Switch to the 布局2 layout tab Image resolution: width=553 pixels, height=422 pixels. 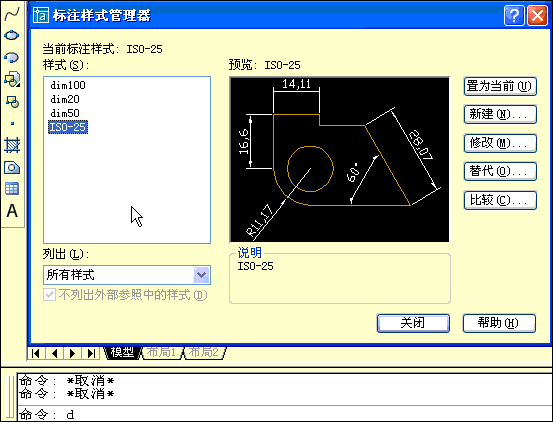[x=205, y=352]
